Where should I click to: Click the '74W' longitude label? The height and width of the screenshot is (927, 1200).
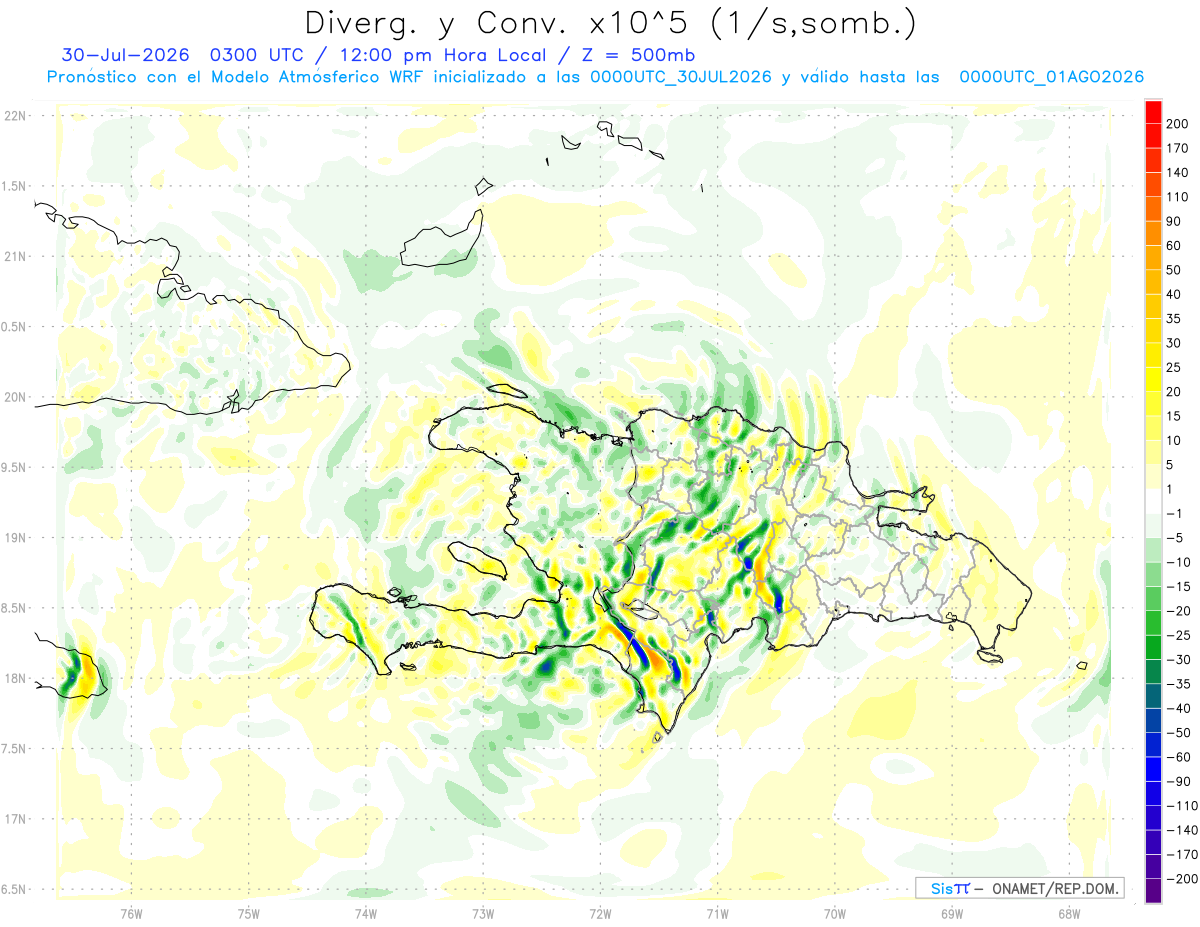(x=366, y=914)
